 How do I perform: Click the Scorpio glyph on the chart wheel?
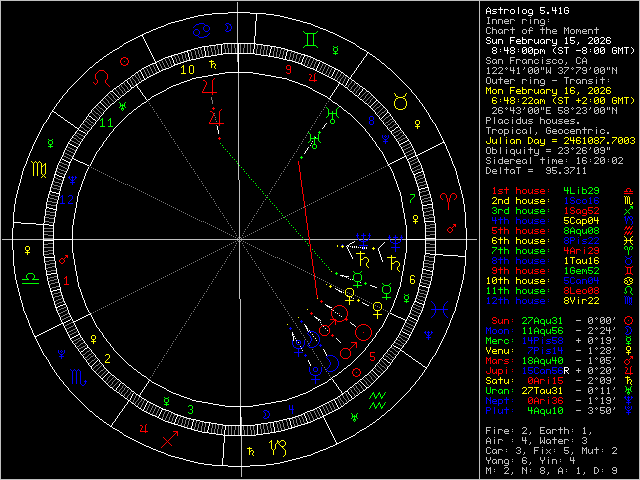tap(78, 377)
